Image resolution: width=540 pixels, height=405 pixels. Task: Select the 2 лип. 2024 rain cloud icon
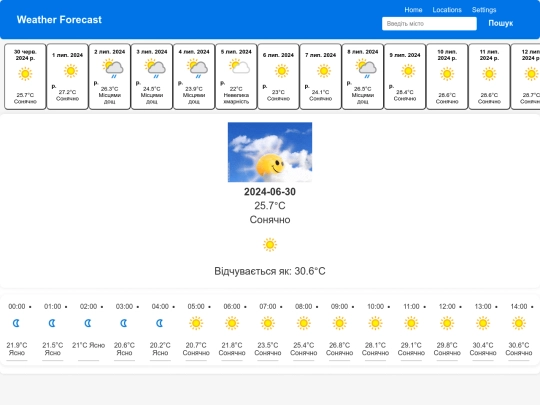[x=112, y=68]
